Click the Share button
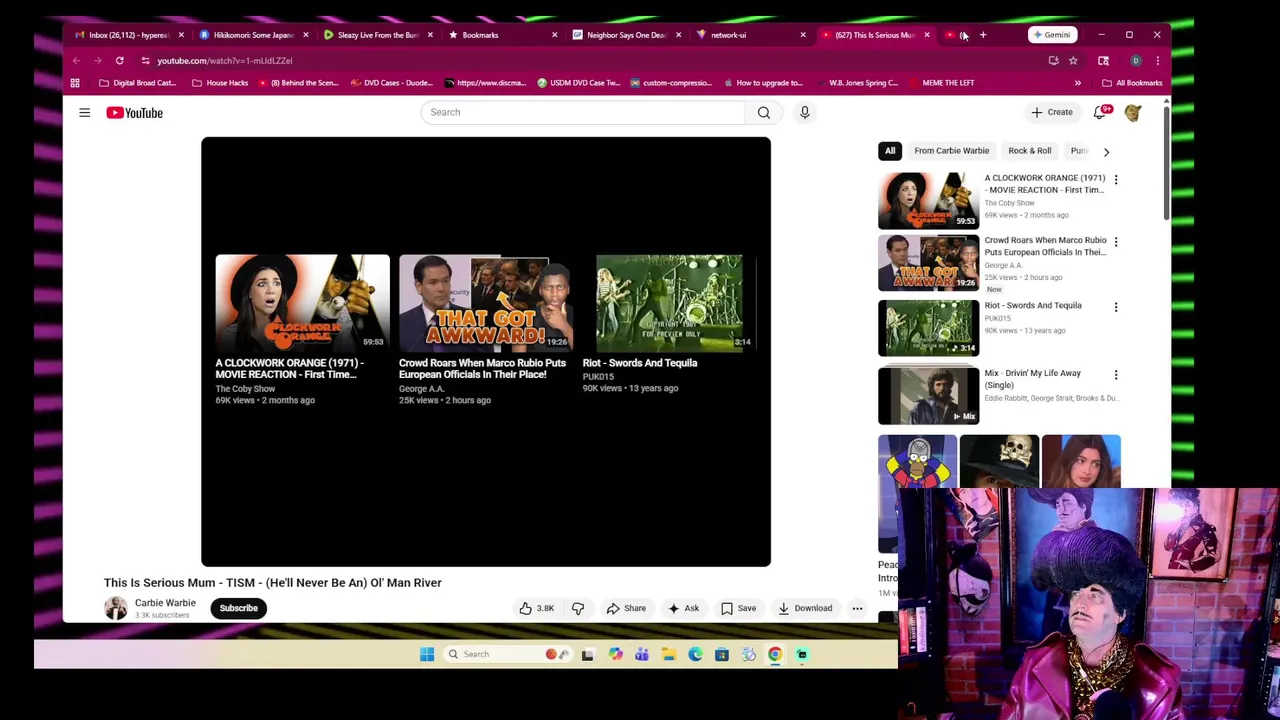1280x720 pixels. point(627,608)
